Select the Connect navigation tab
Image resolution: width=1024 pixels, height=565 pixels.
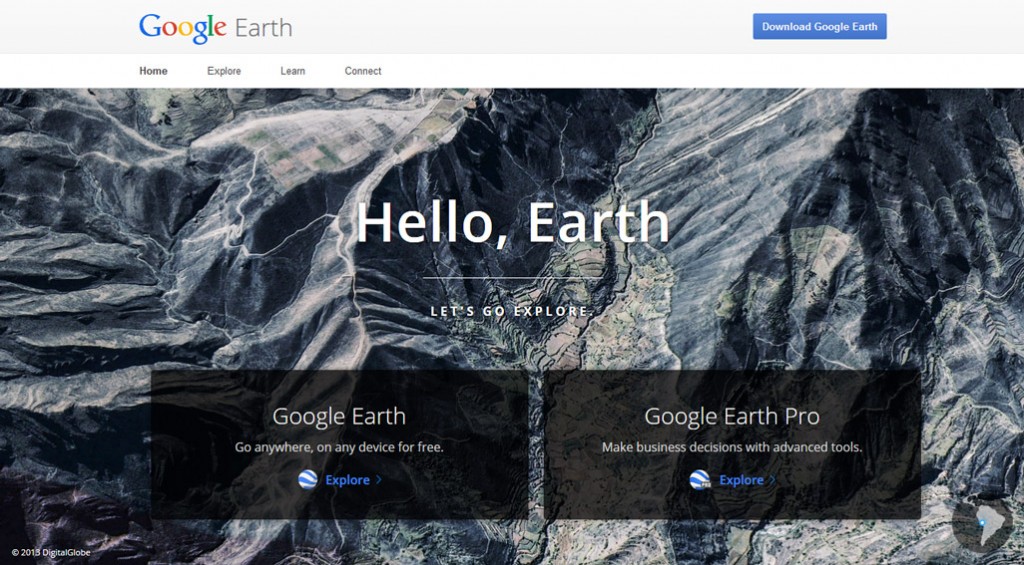coord(363,71)
